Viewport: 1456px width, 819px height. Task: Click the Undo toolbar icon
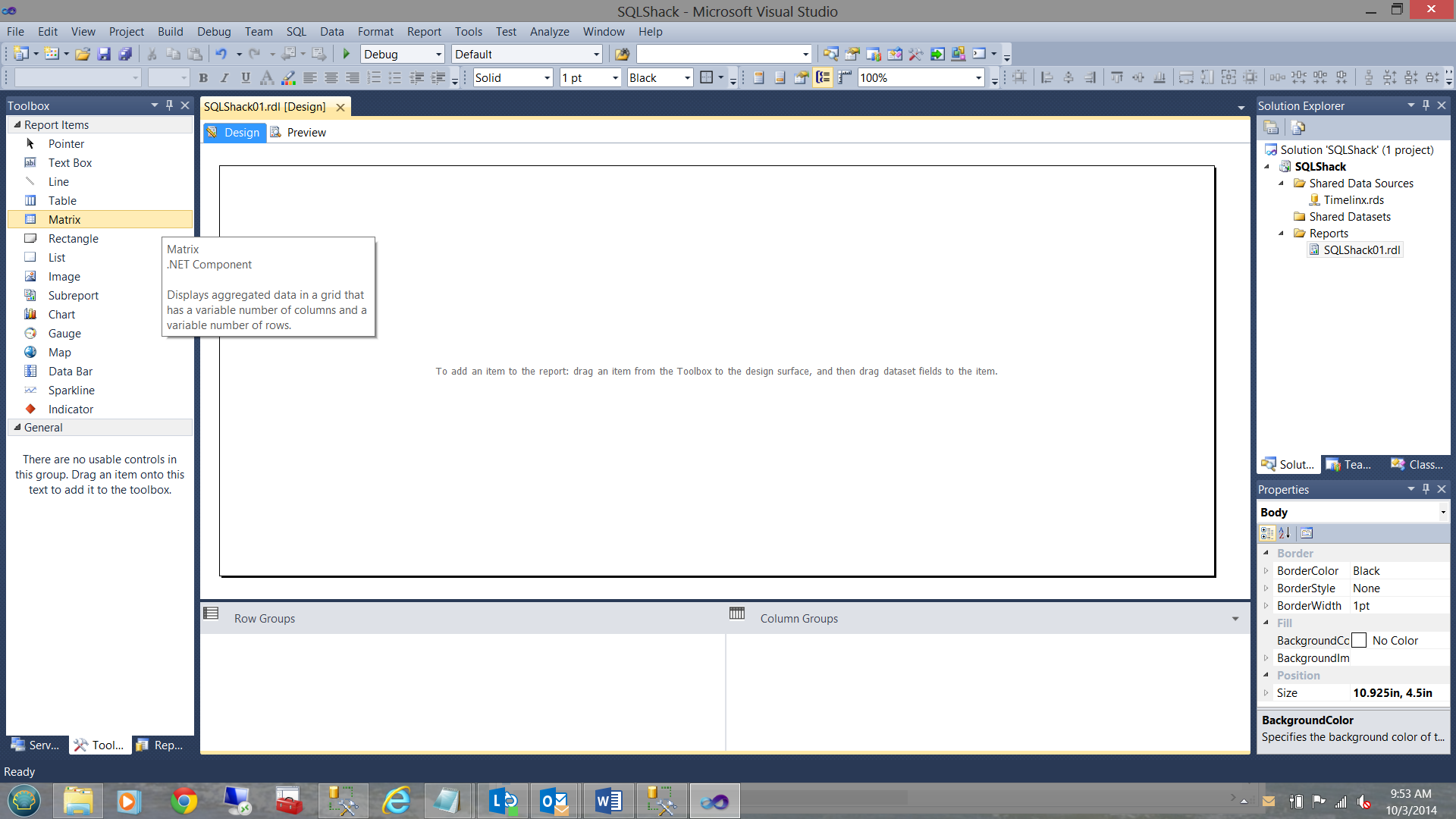pyautogui.click(x=221, y=54)
